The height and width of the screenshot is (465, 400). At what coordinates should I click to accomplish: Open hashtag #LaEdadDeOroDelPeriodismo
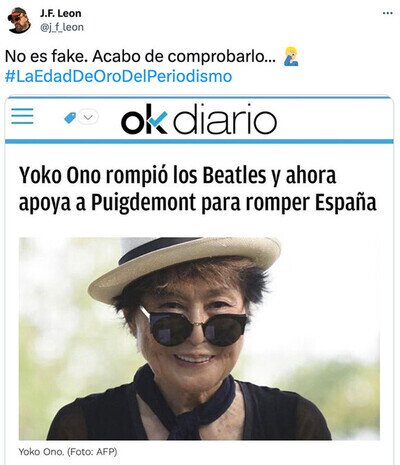point(118,76)
